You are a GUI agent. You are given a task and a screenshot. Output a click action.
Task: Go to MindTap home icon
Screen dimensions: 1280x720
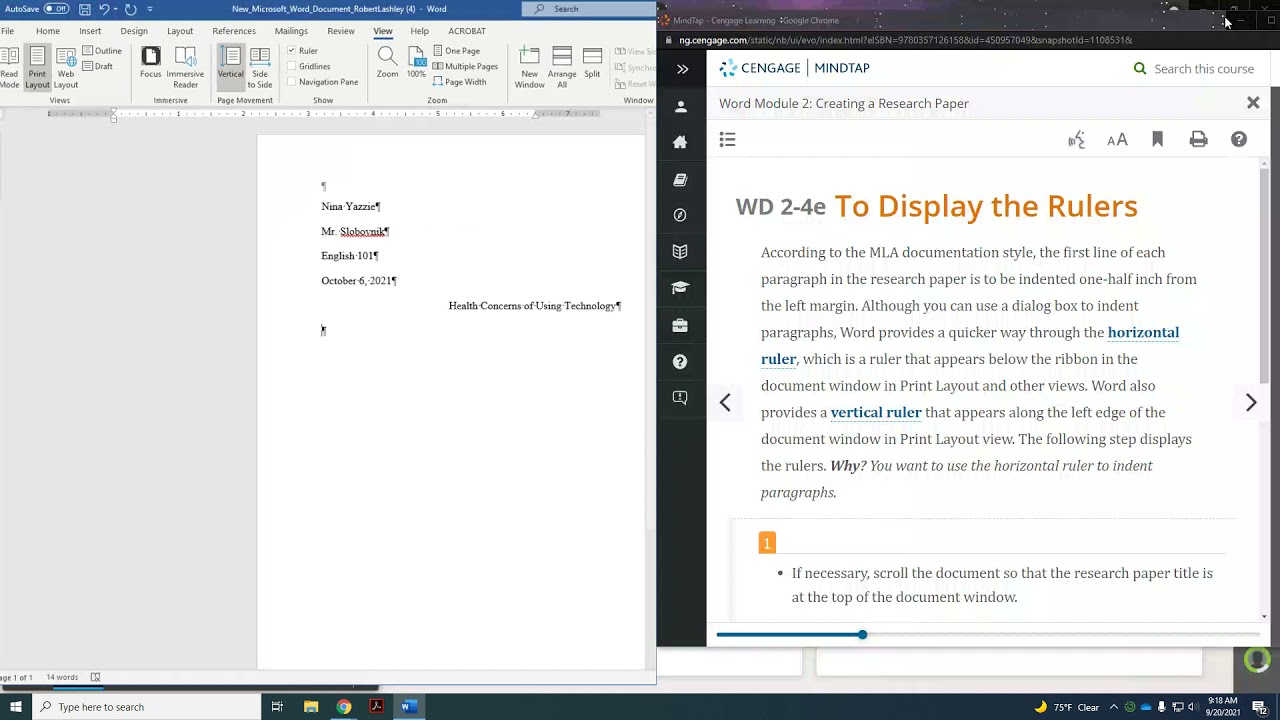pos(680,142)
